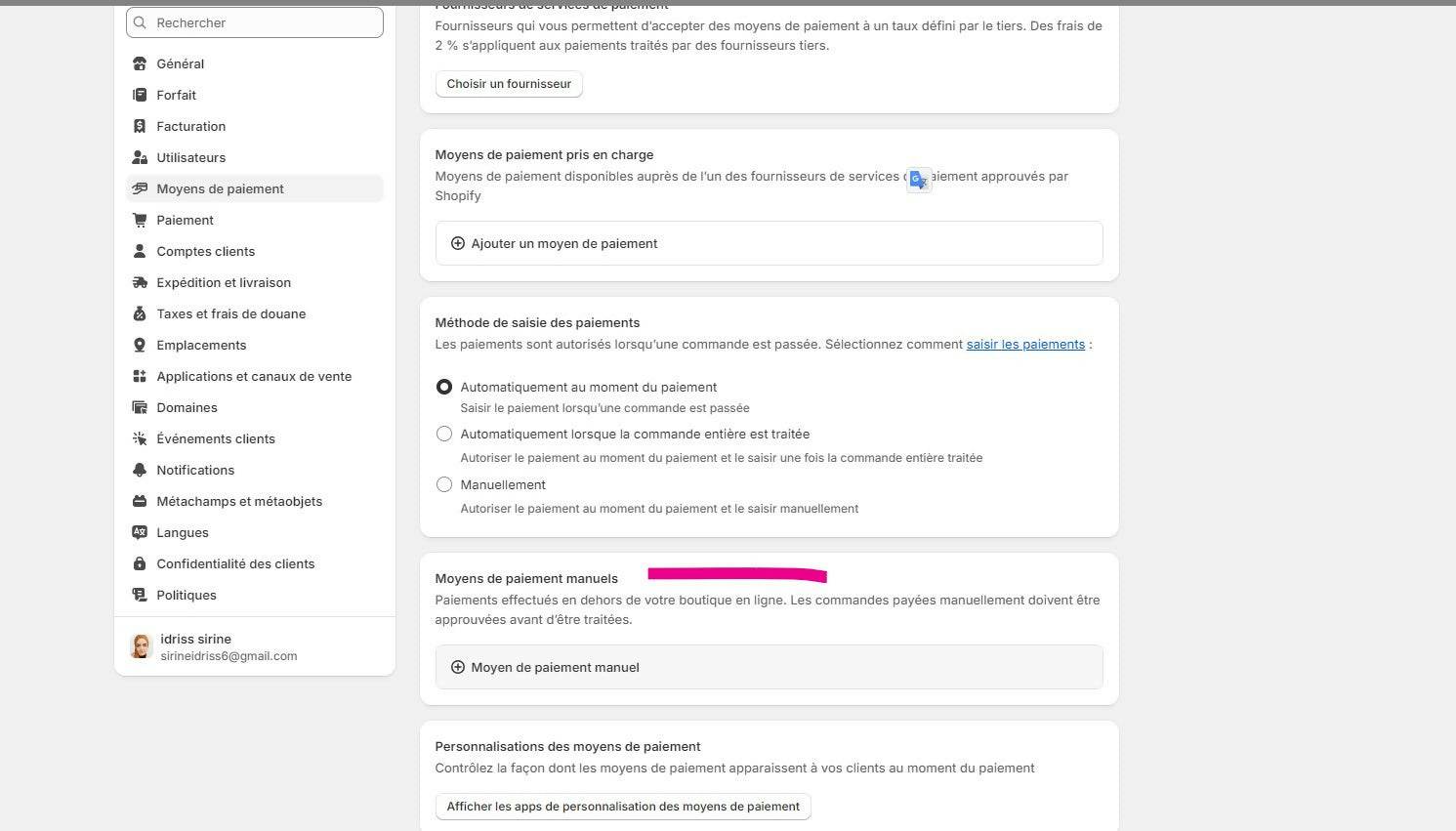
Task: Click the Langues translation icon
Action: (140, 532)
